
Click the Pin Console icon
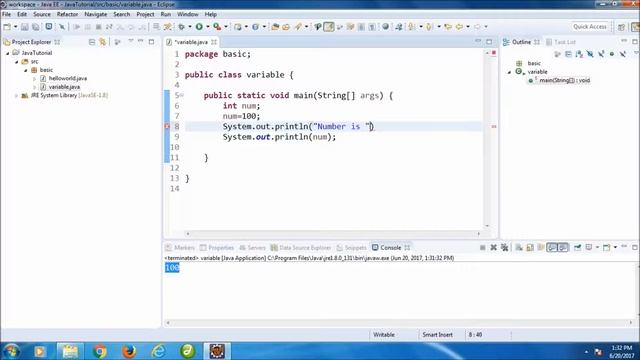(x=577, y=247)
